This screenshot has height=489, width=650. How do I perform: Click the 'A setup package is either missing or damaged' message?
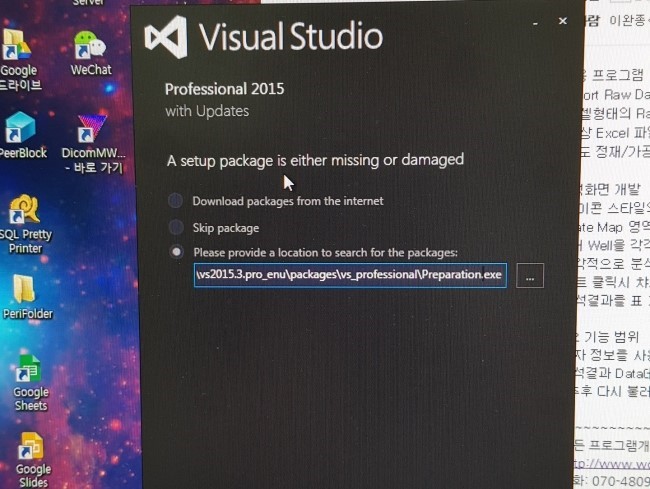click(x=315, y=160)
